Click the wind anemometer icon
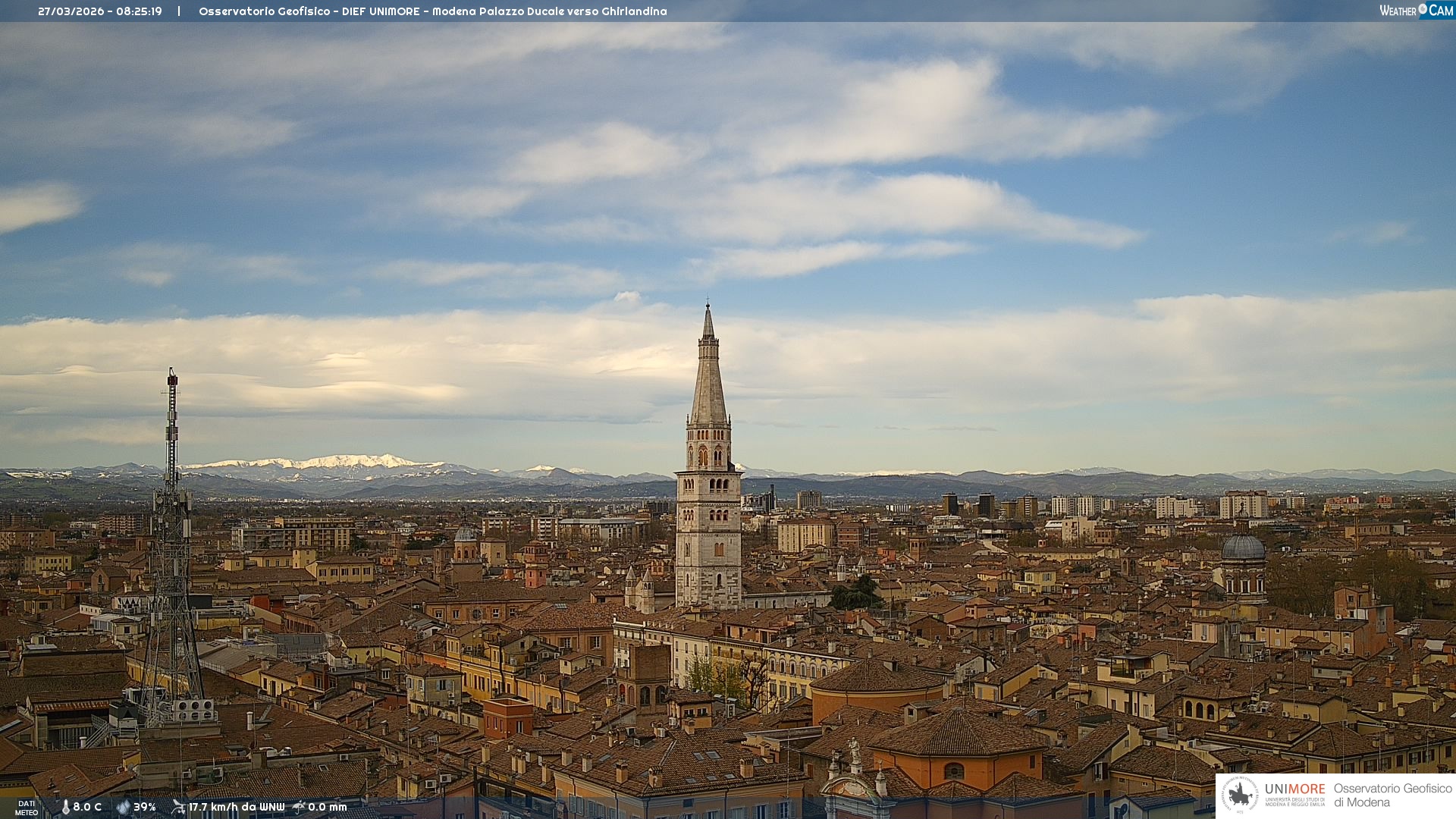The height and width of the screenshot is (819, 1456). click(x=178, y=808)
